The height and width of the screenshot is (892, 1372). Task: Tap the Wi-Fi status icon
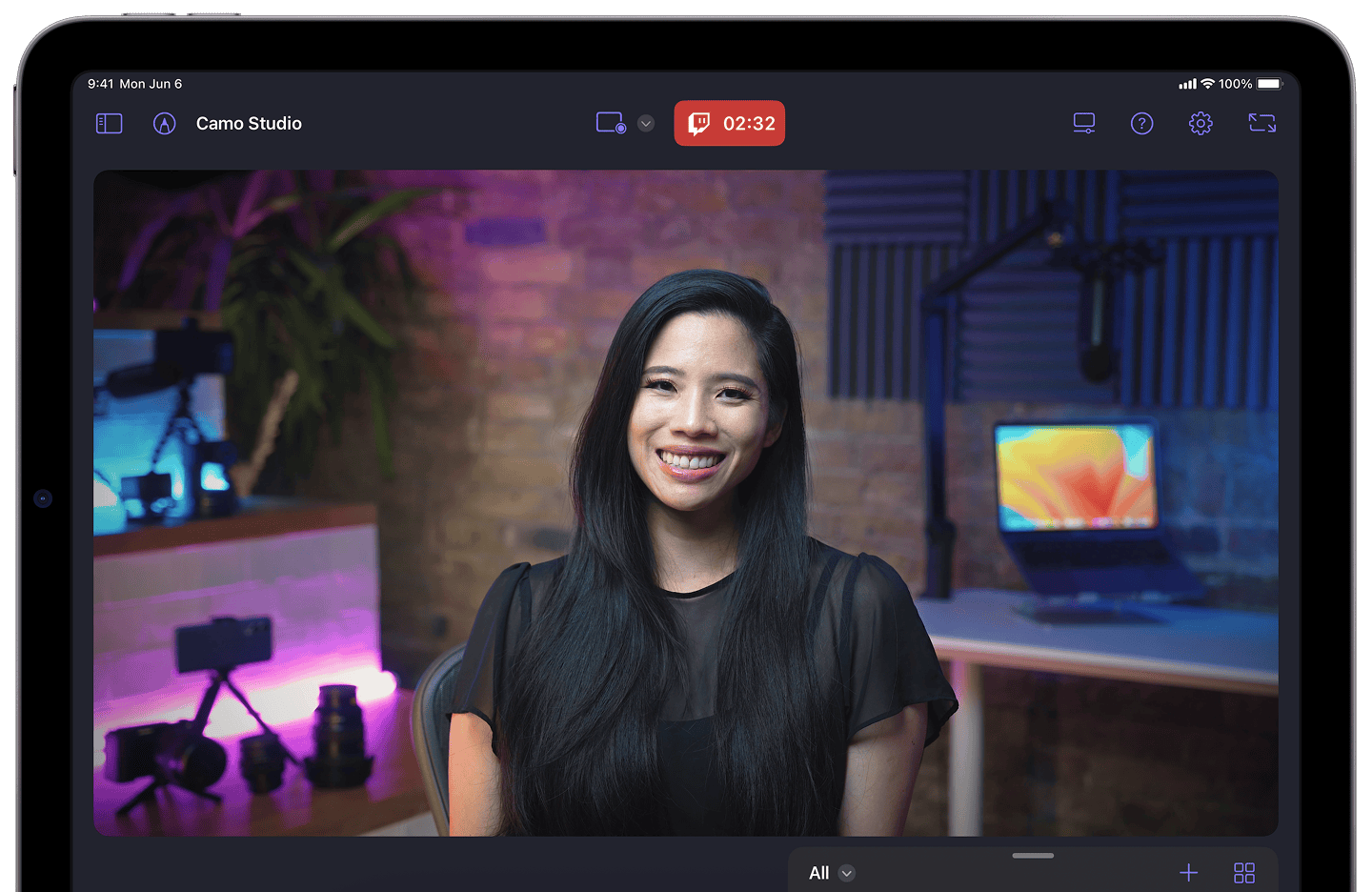tap(1207, 84)
